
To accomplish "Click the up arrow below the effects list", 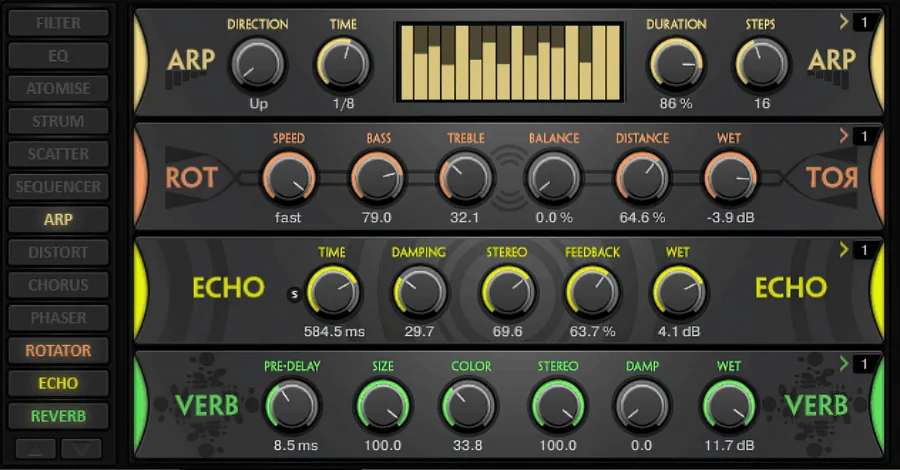I will 36,449.
